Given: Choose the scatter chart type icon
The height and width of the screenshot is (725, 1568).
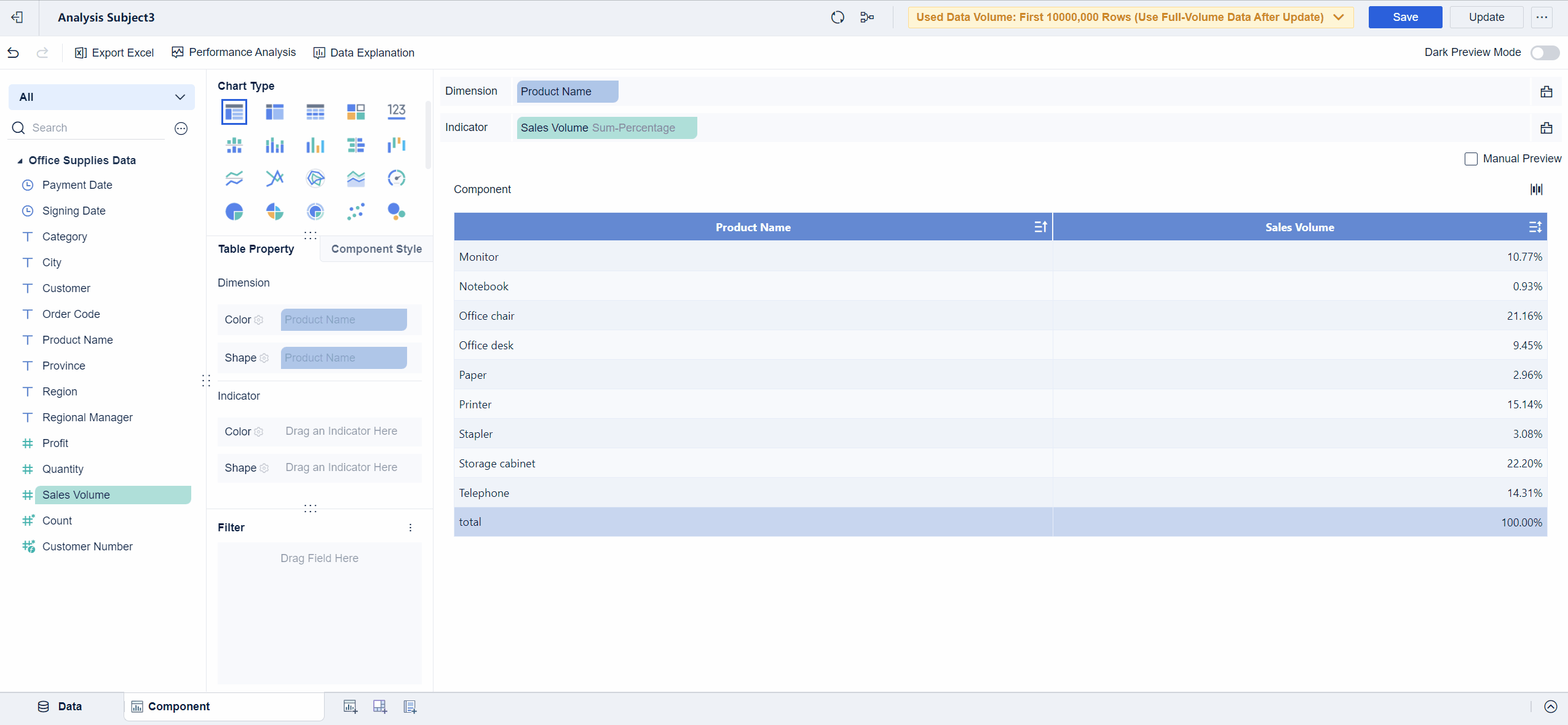Looking at the screenshot, I should pos(355,212).
